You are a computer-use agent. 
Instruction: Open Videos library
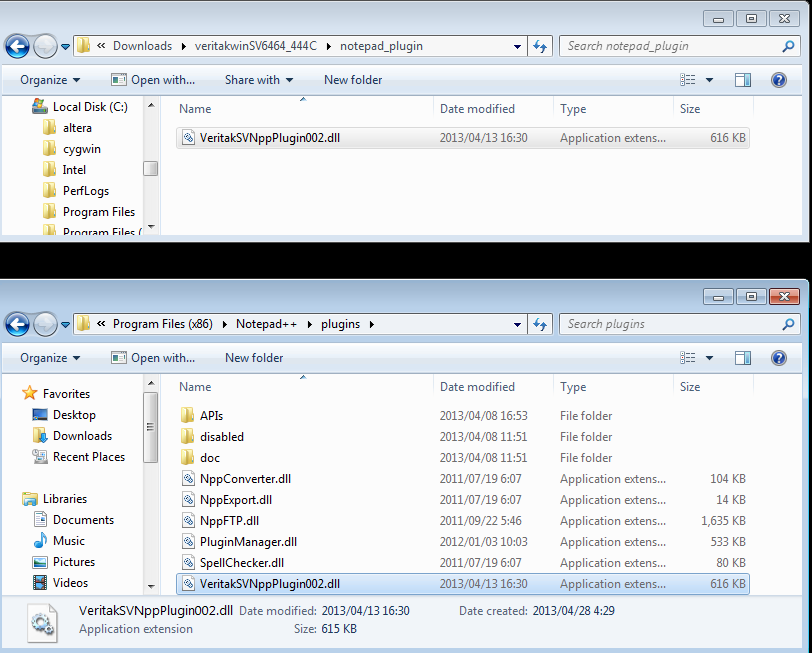(60, 583)
